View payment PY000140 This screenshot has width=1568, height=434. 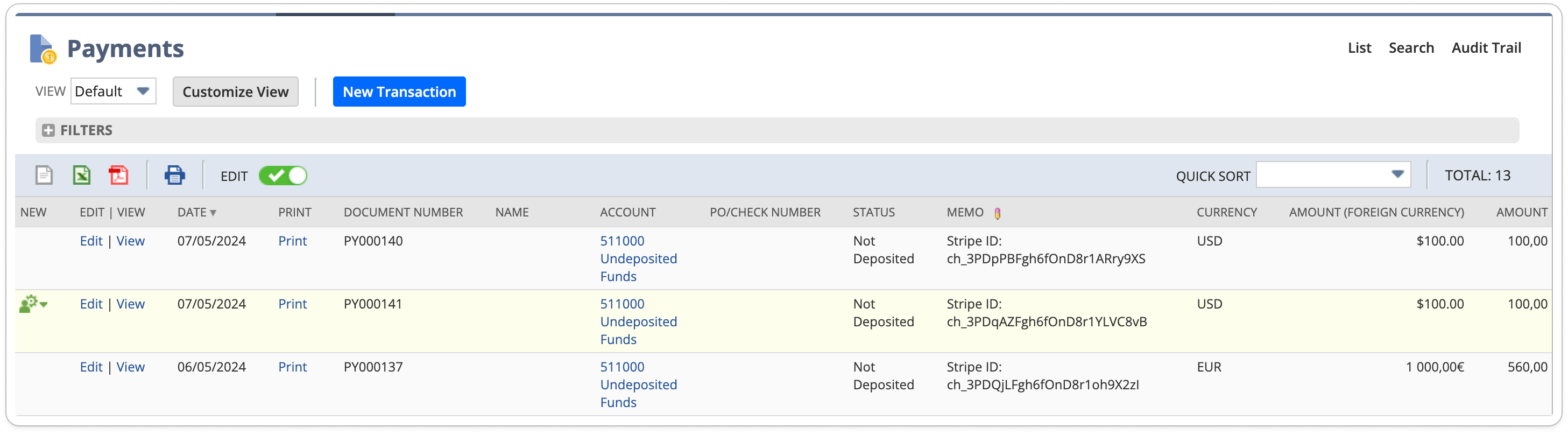(130, 241)
